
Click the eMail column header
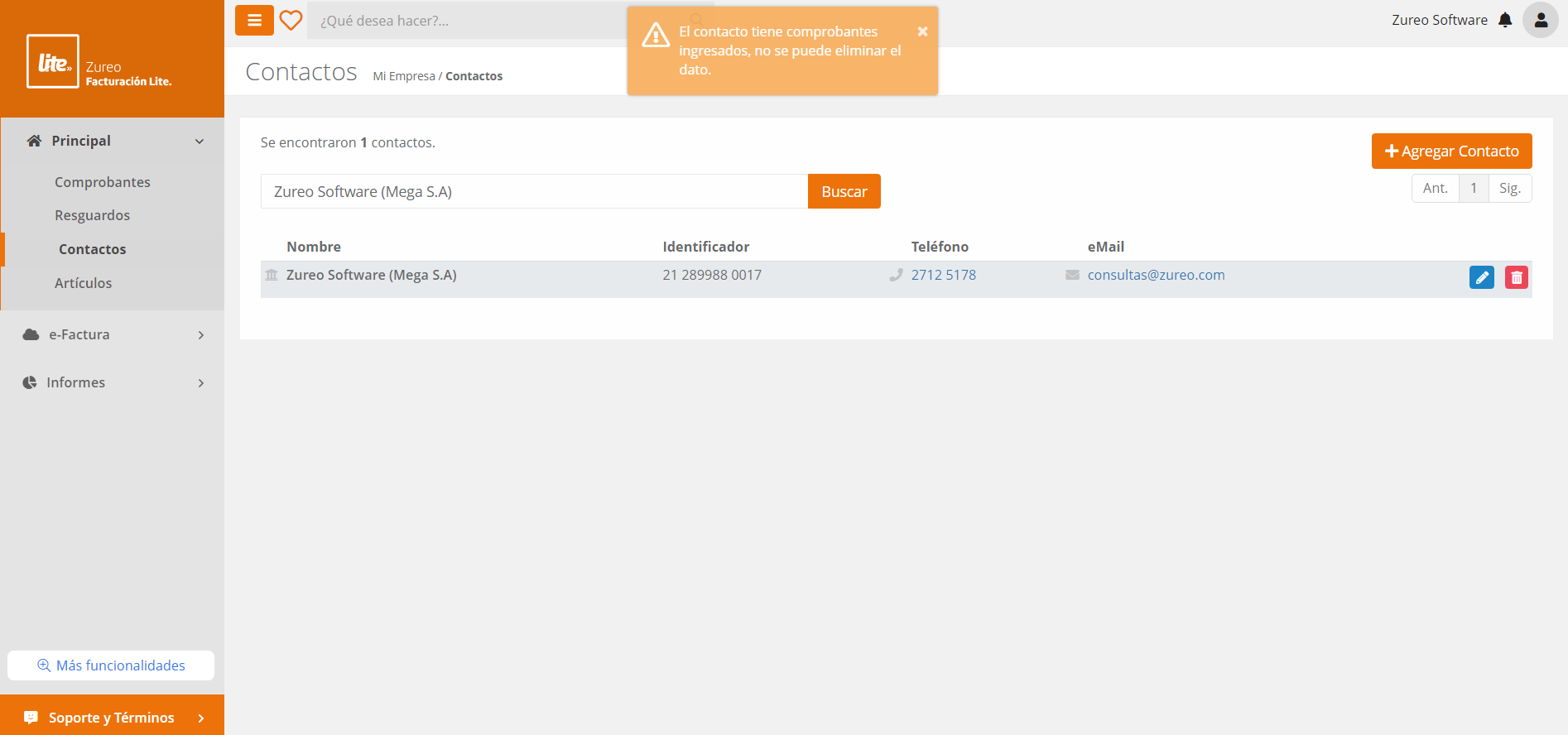tap(1106, 247)
